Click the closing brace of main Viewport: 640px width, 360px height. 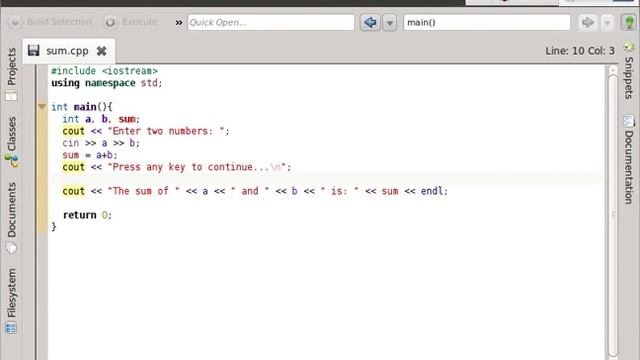pyautogui.click(x=53, y=227)
